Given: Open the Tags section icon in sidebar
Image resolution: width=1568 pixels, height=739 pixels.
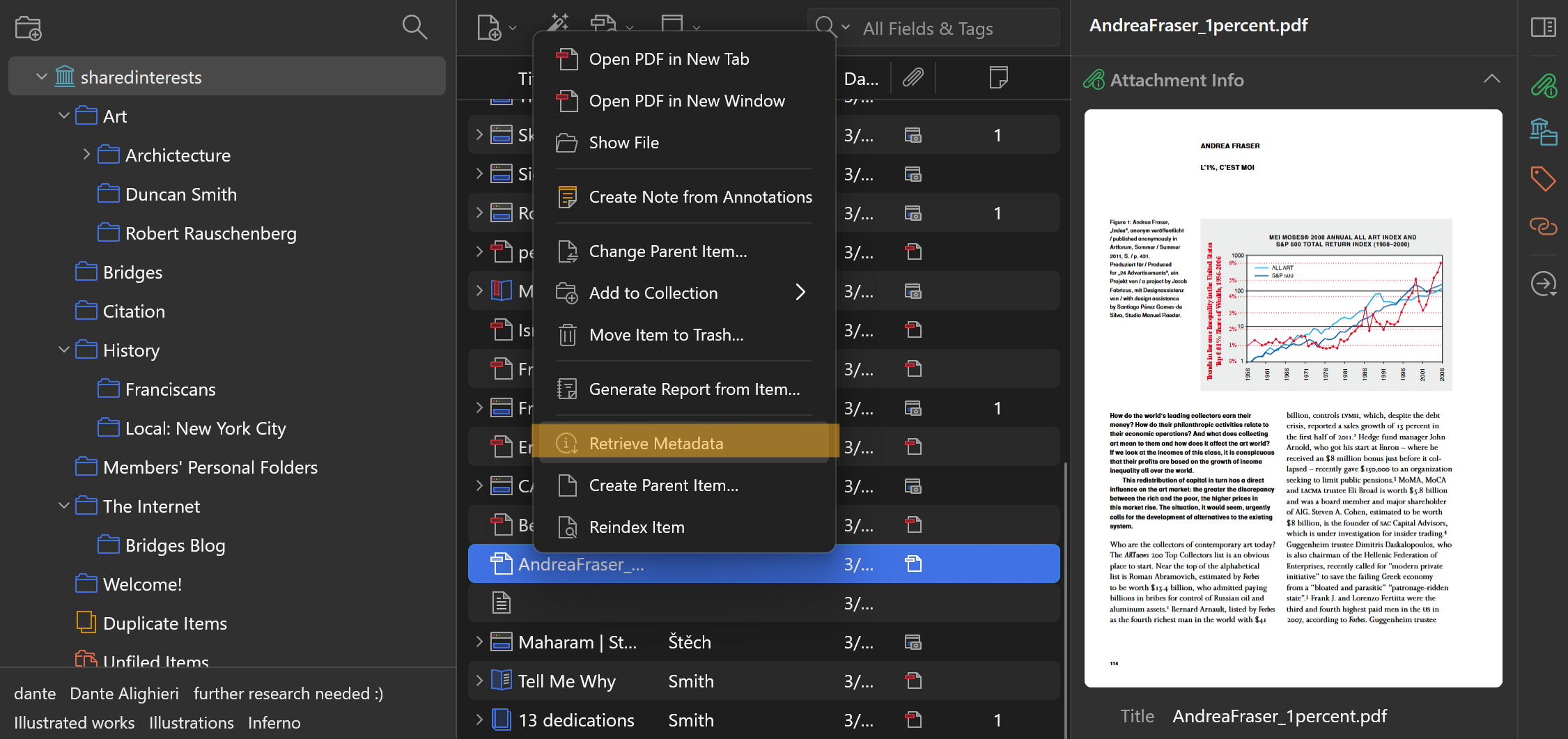Looking at the screenshot, I should point(1543,179).
